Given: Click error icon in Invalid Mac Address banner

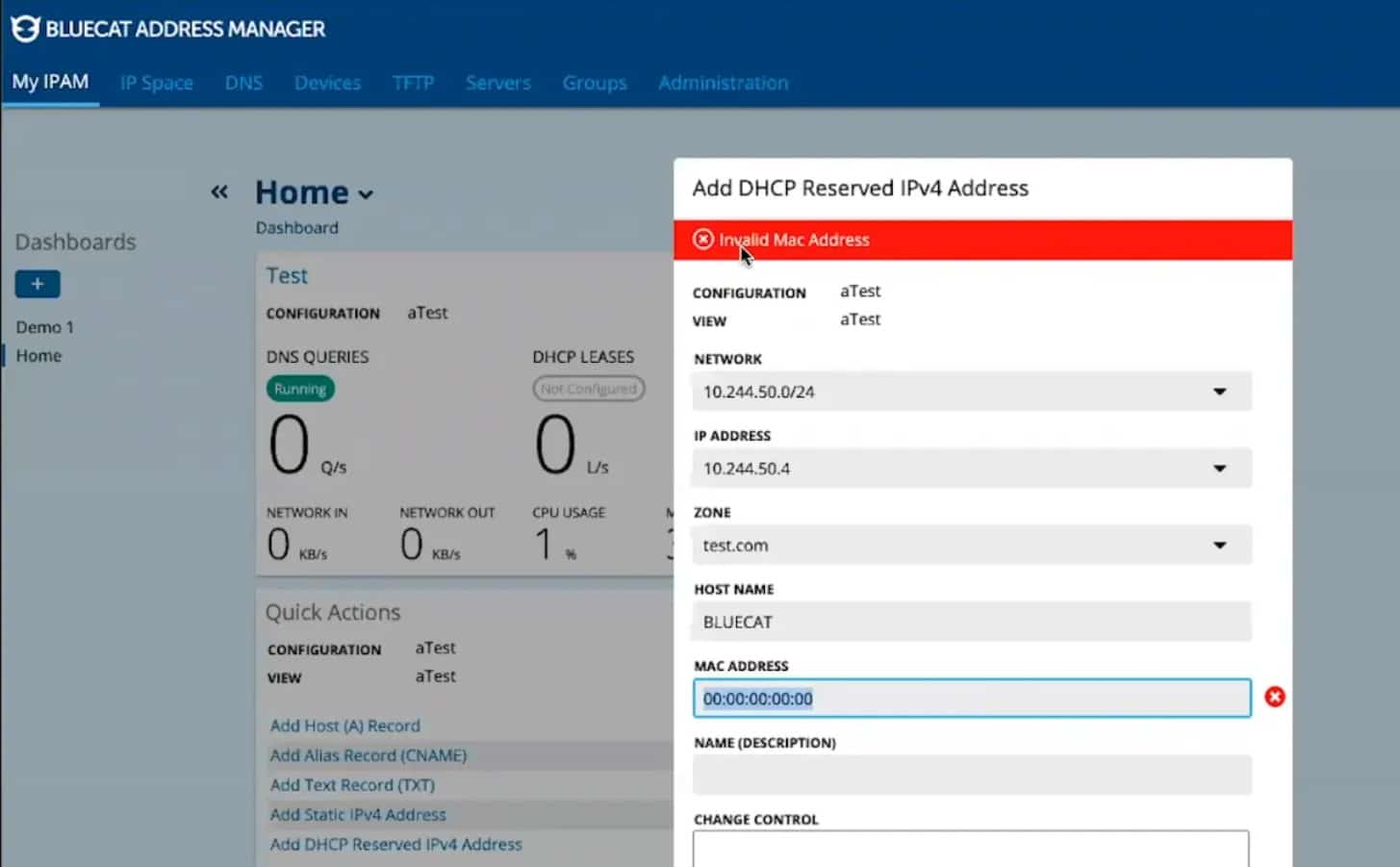Looking at the screenshot, I should 703,239.
